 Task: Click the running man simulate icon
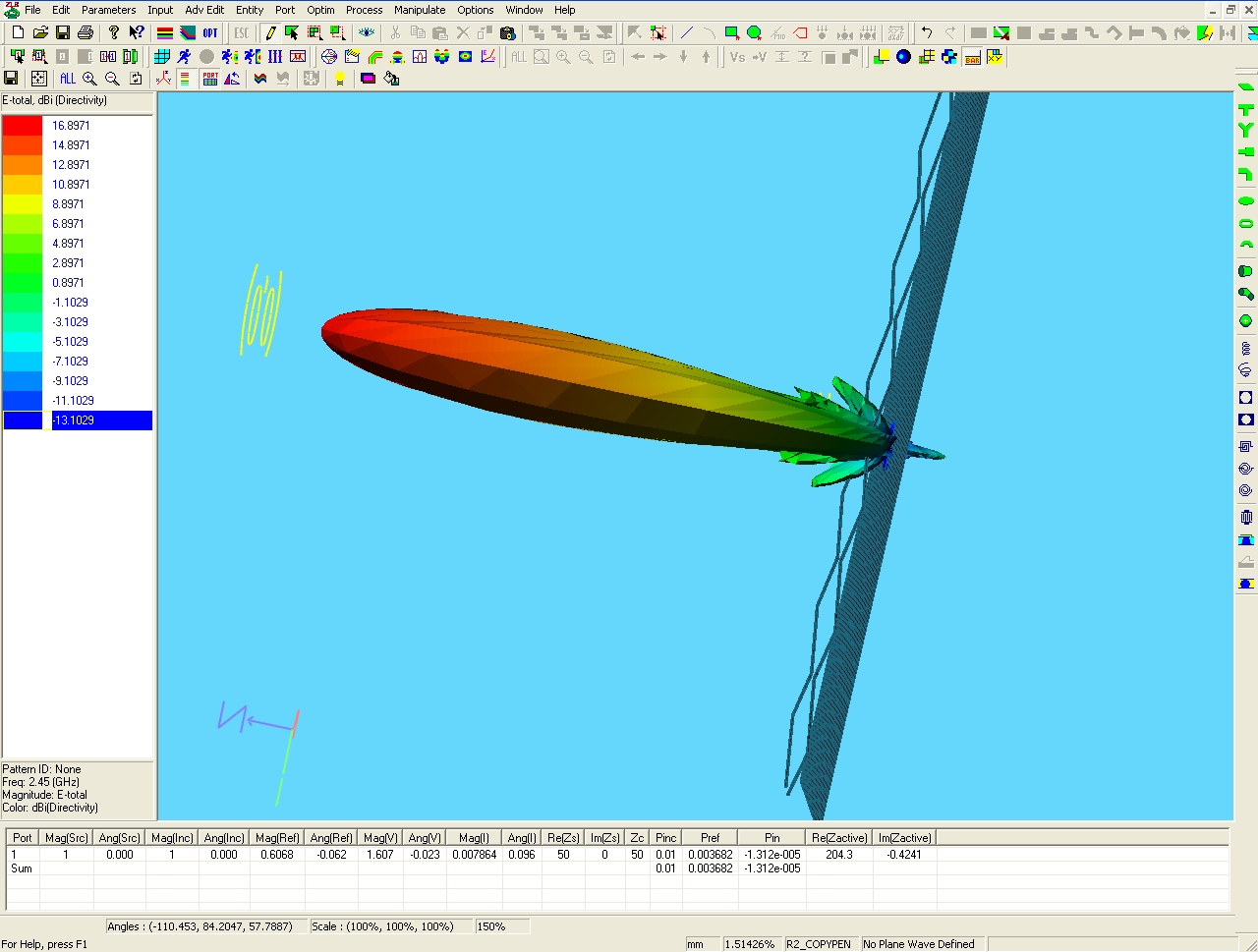(x=184, y=57)
